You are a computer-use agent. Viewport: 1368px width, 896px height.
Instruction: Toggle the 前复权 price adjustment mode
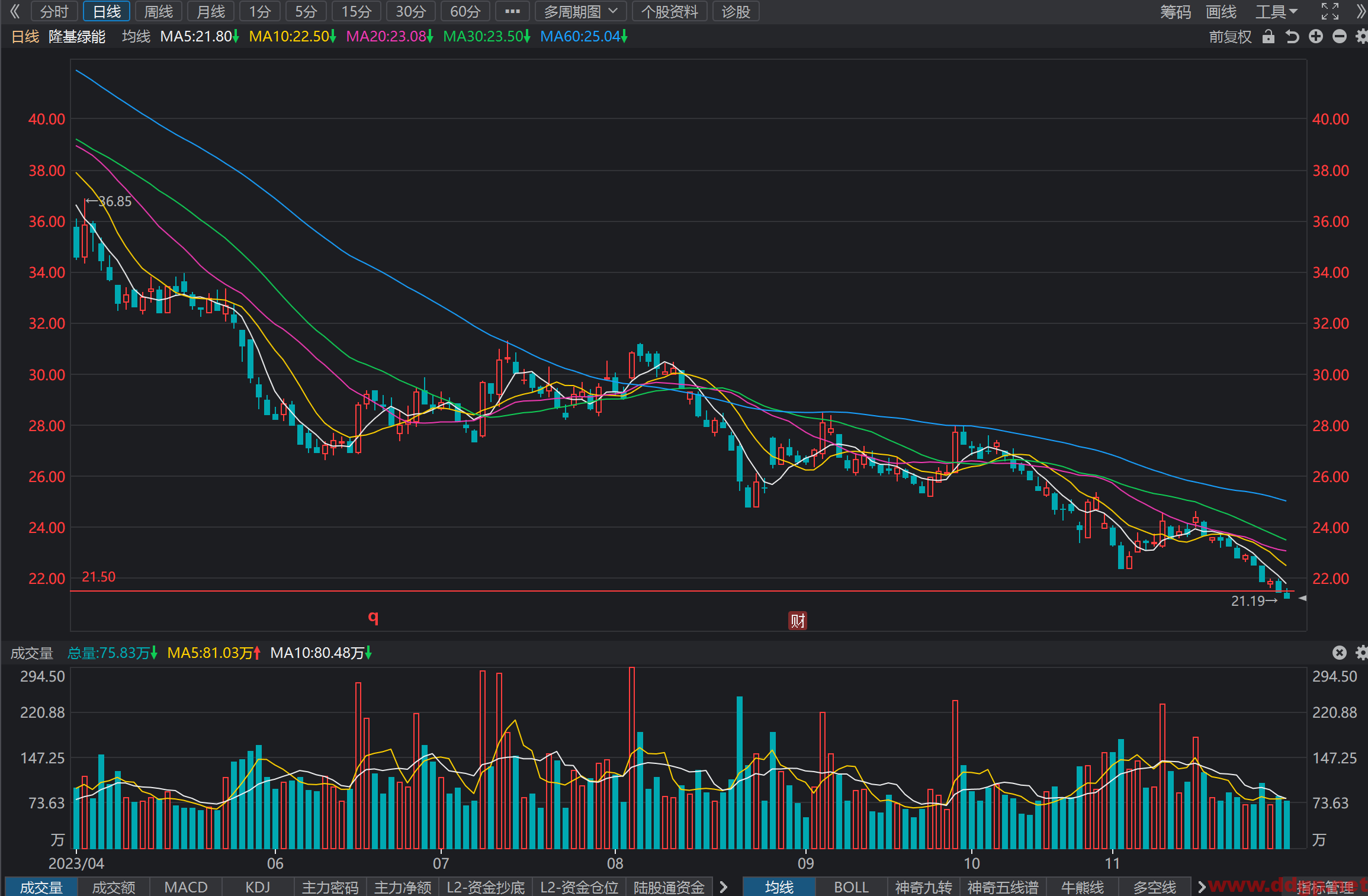click(1230, 37)
